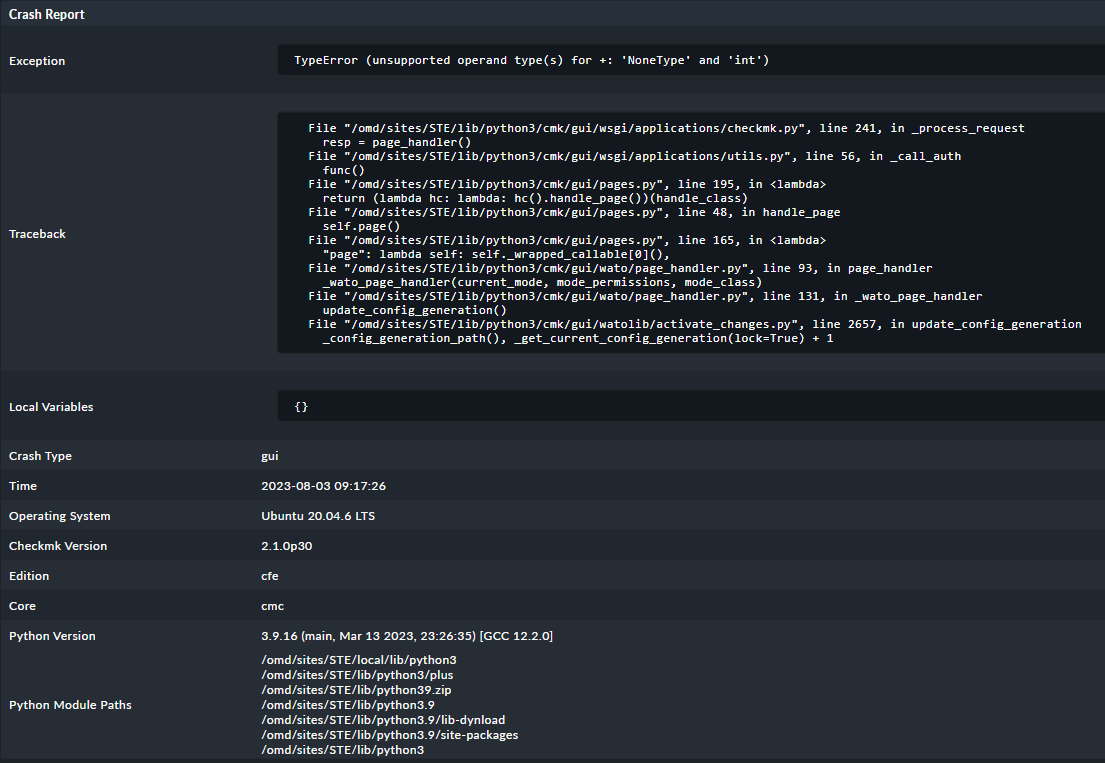Select the Checkmk version 2.1.0p30 value
1105x763 pixels.
(x=289, y=546)
